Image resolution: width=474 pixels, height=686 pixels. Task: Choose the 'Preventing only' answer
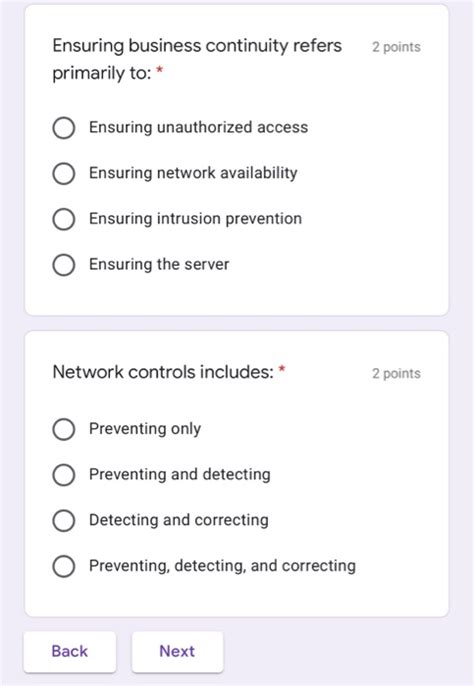(x=64, y=429)
